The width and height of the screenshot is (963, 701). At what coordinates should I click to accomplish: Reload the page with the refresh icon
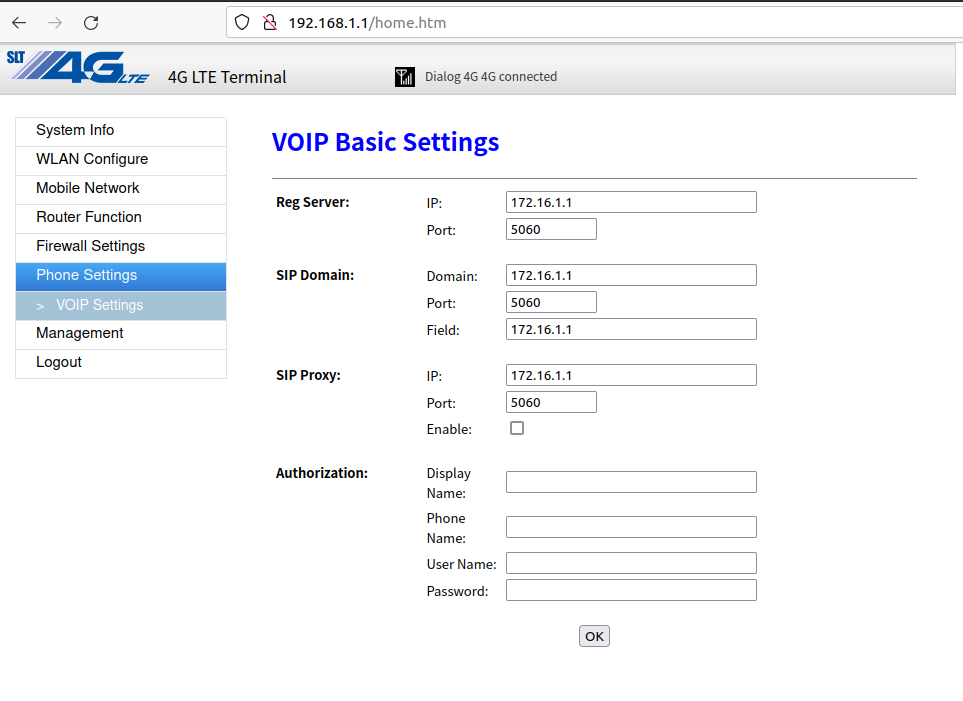point(91,23)
